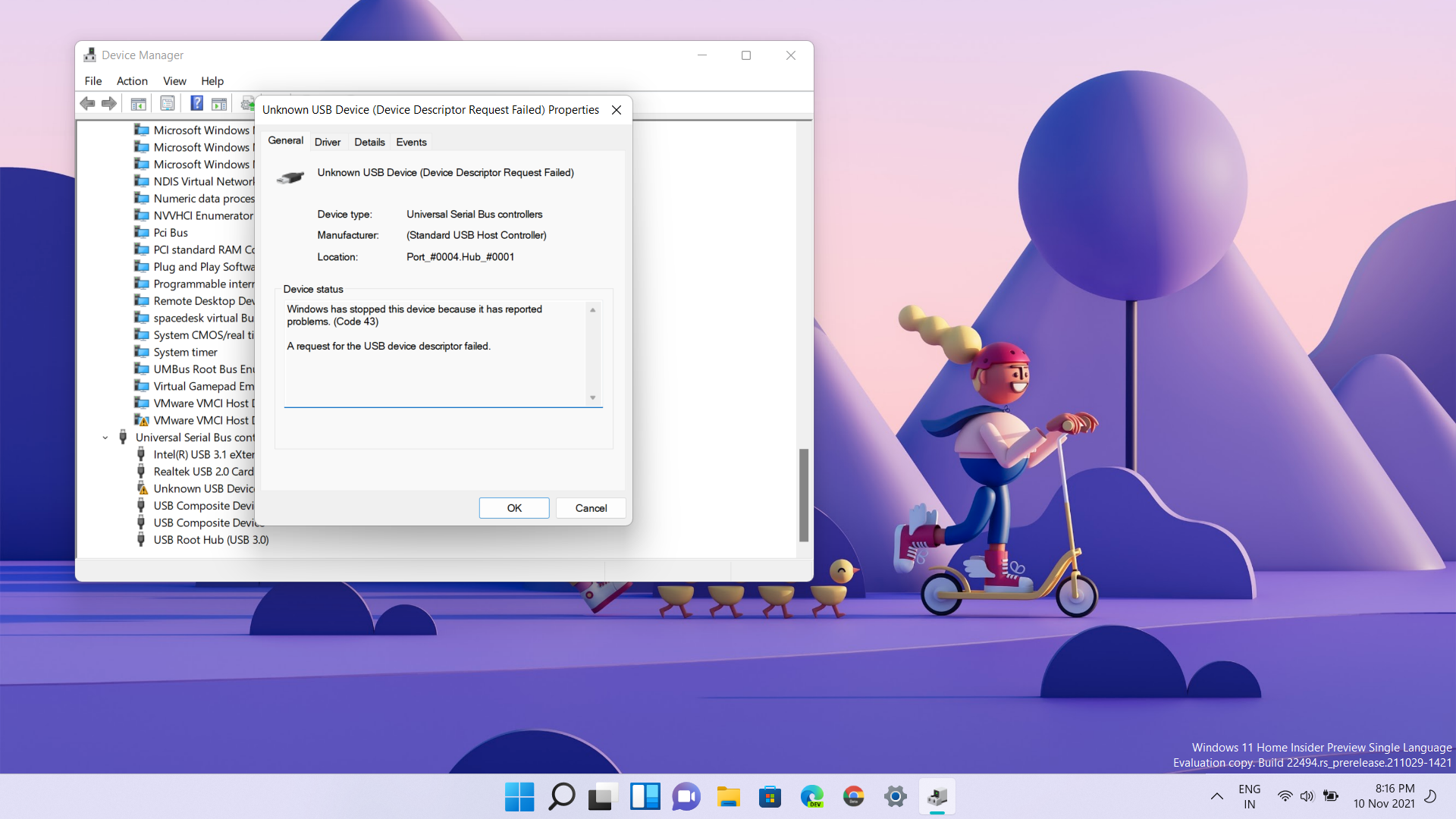
Task: Open Widgets from the taskbar
Action: pyautogui.click(x=645, y=796)
